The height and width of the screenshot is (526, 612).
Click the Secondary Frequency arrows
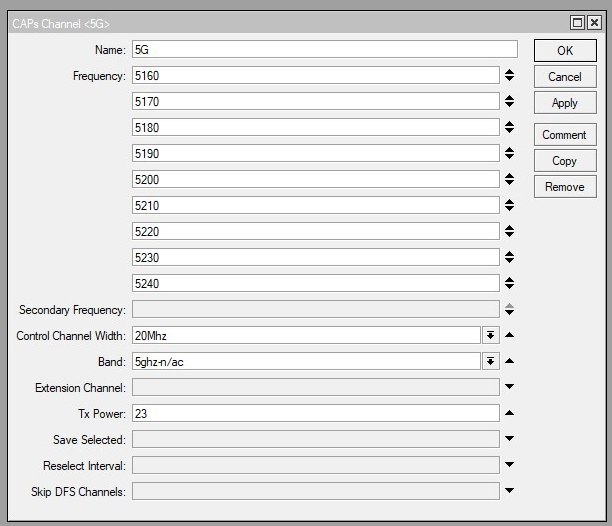509,309
